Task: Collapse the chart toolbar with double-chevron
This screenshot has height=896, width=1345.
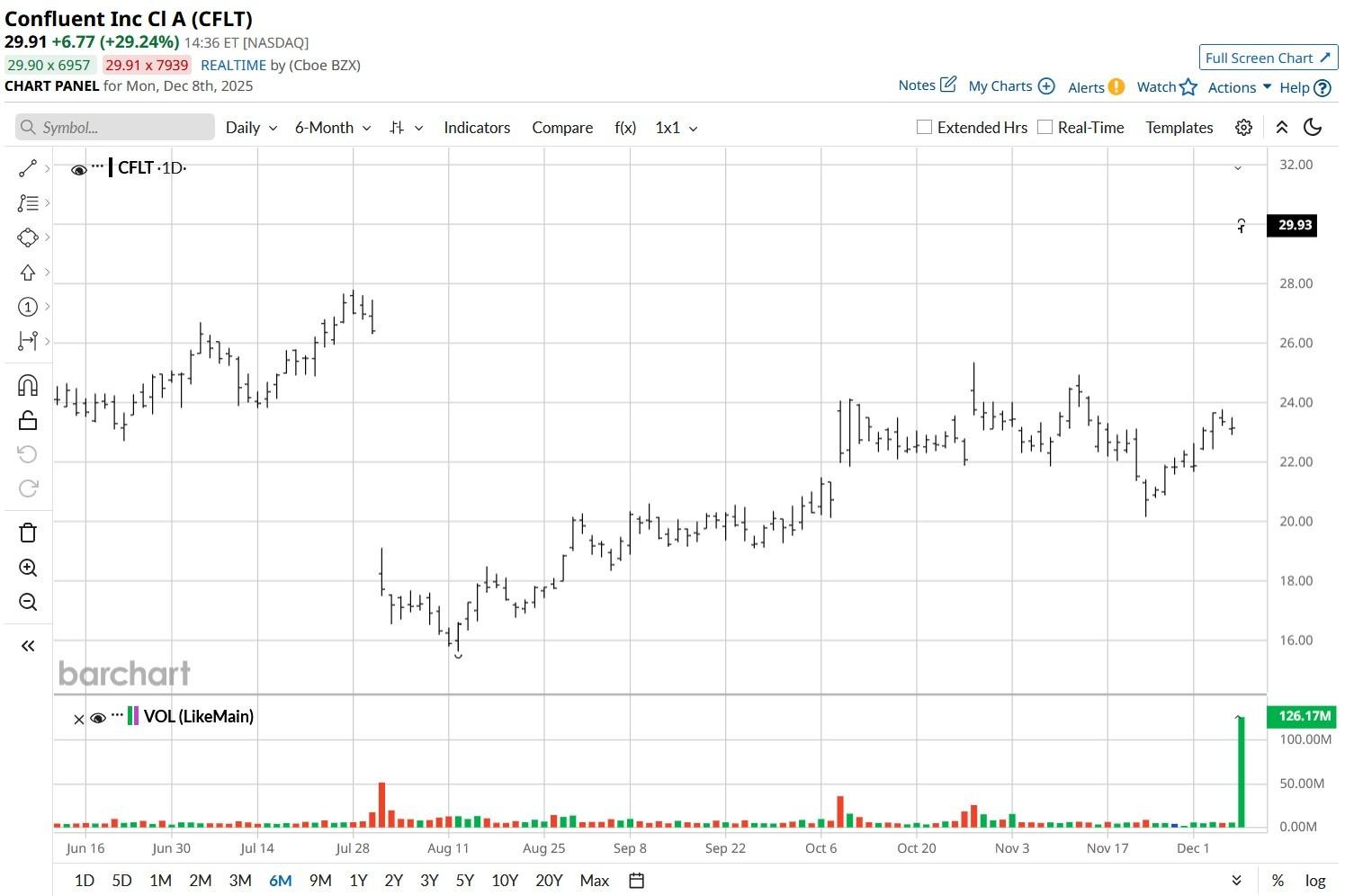Action: pos(1282,128)
